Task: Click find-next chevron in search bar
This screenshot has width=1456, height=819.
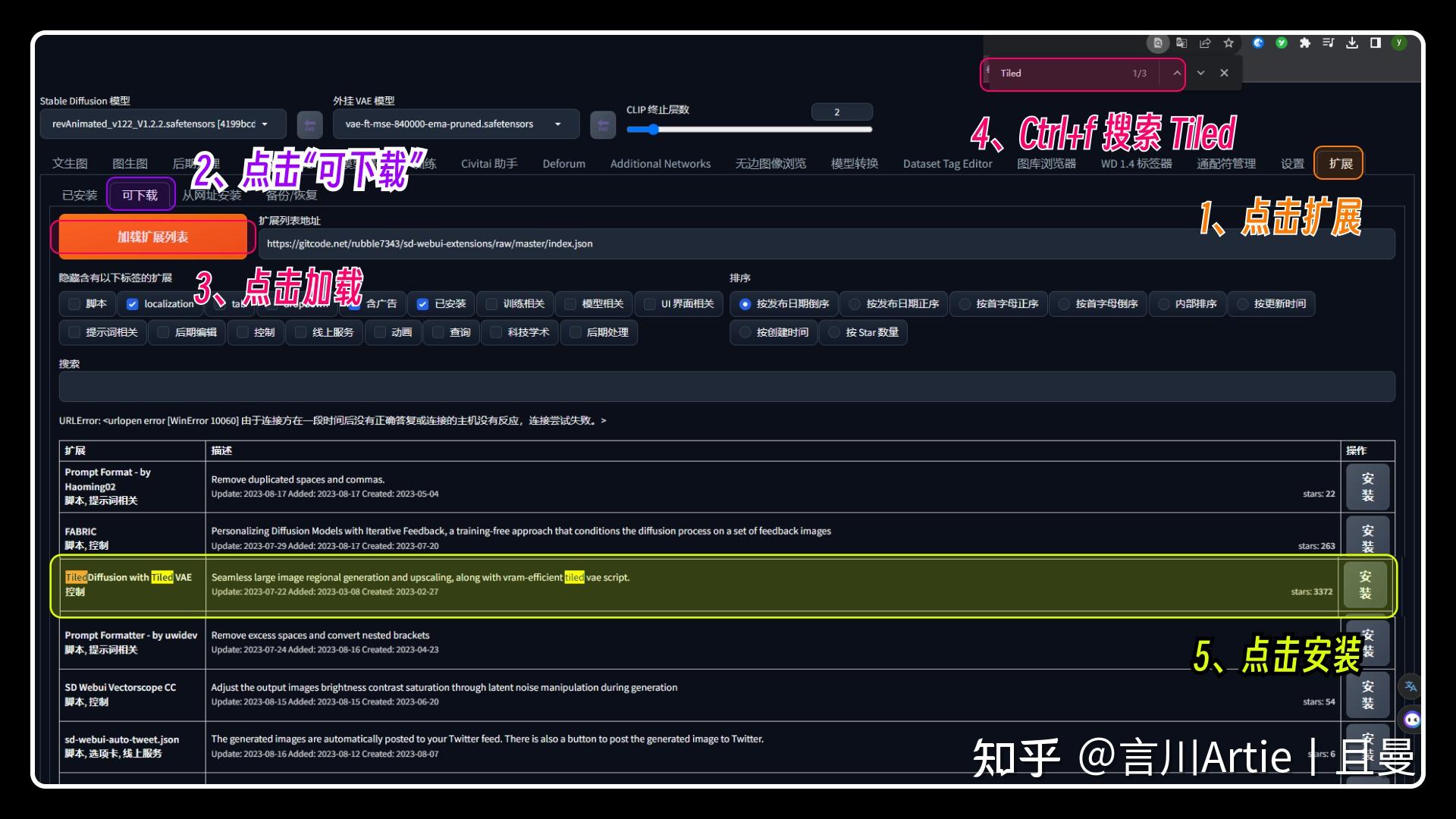Action: pos(1200,73)
